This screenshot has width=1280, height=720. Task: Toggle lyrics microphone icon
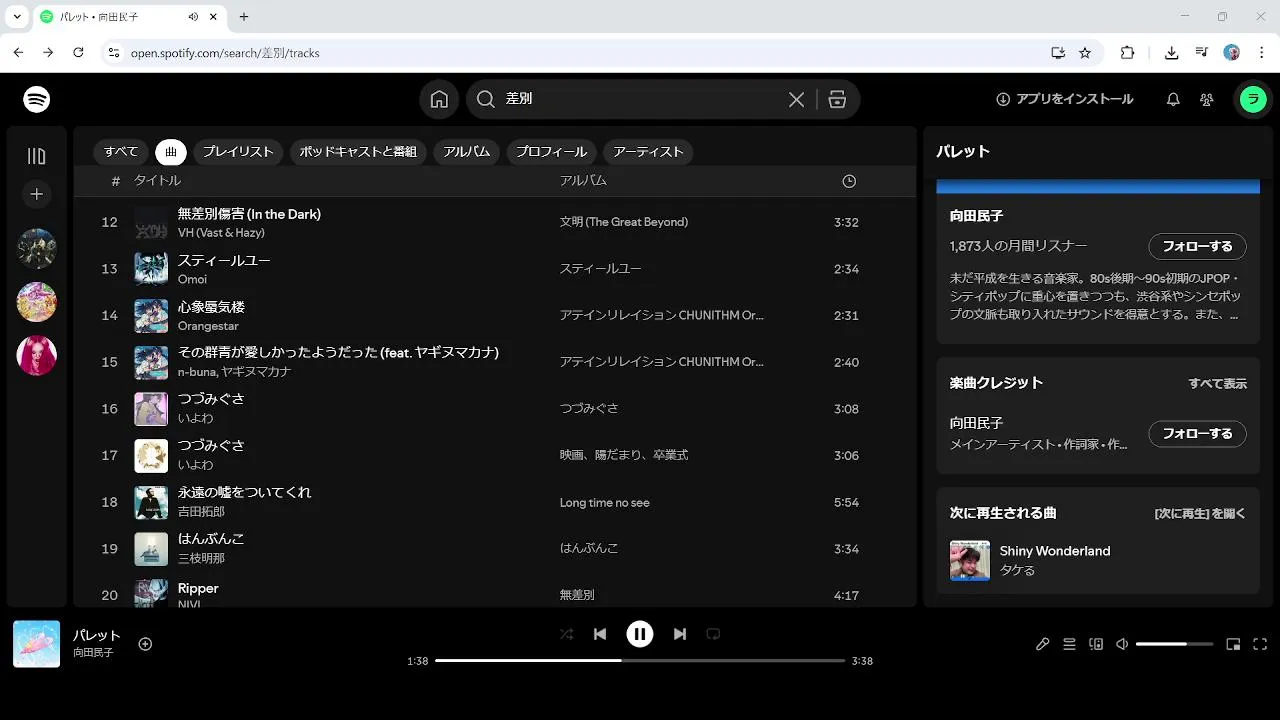pyautogui.click(x=1043, y=644)
